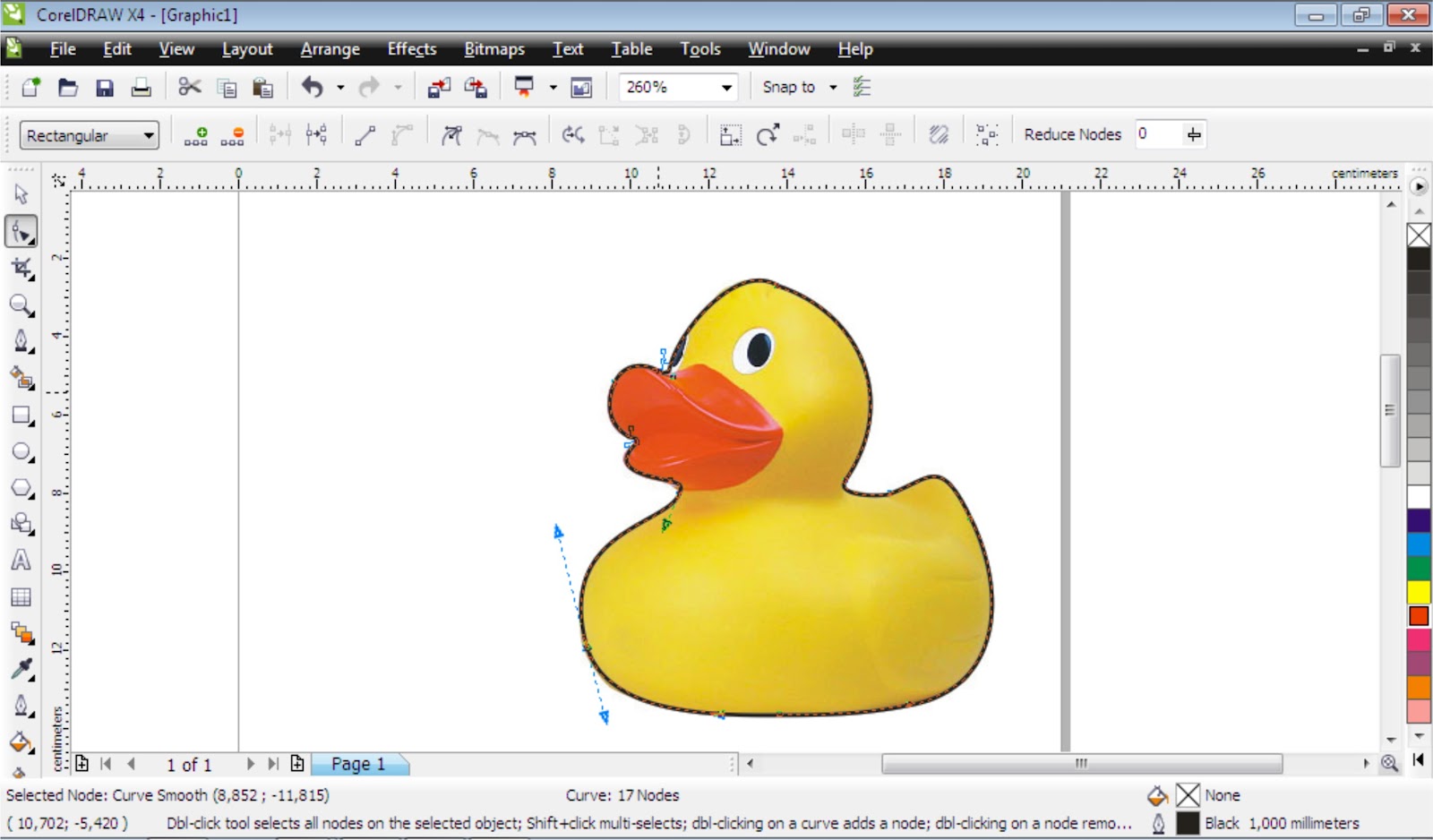Click the Rotate and Skew Nodes icon

pos(768,134)
